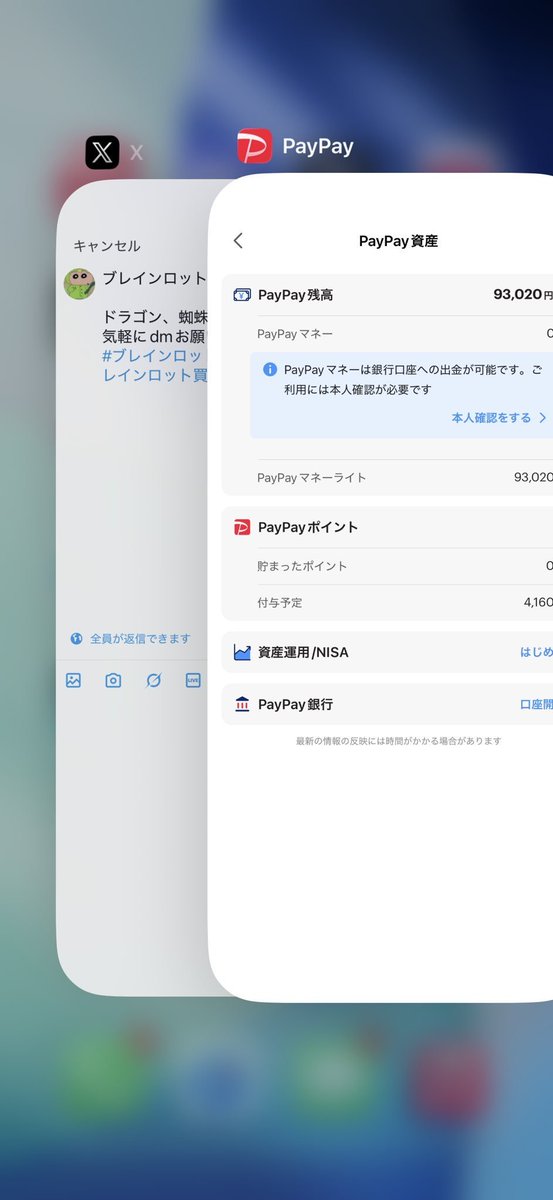The width and height of the screenshot is (553, 1200).
Task: Tap the PayPay銀行 row label
Action: coord(295,704)
